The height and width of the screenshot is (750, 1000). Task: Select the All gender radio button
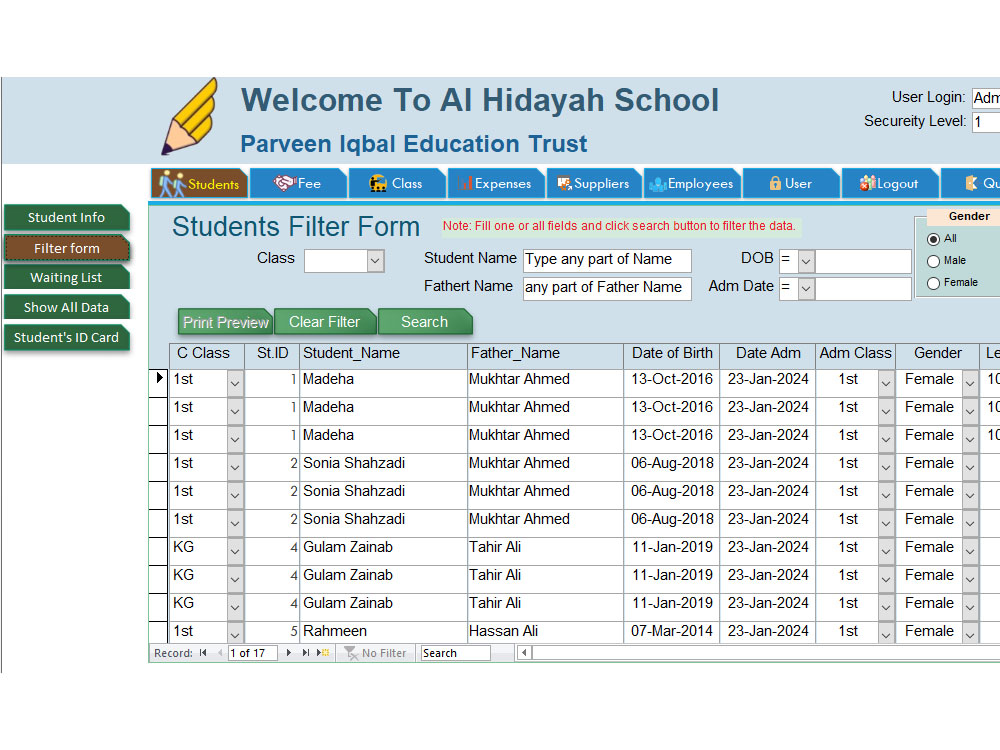[934, 239]
